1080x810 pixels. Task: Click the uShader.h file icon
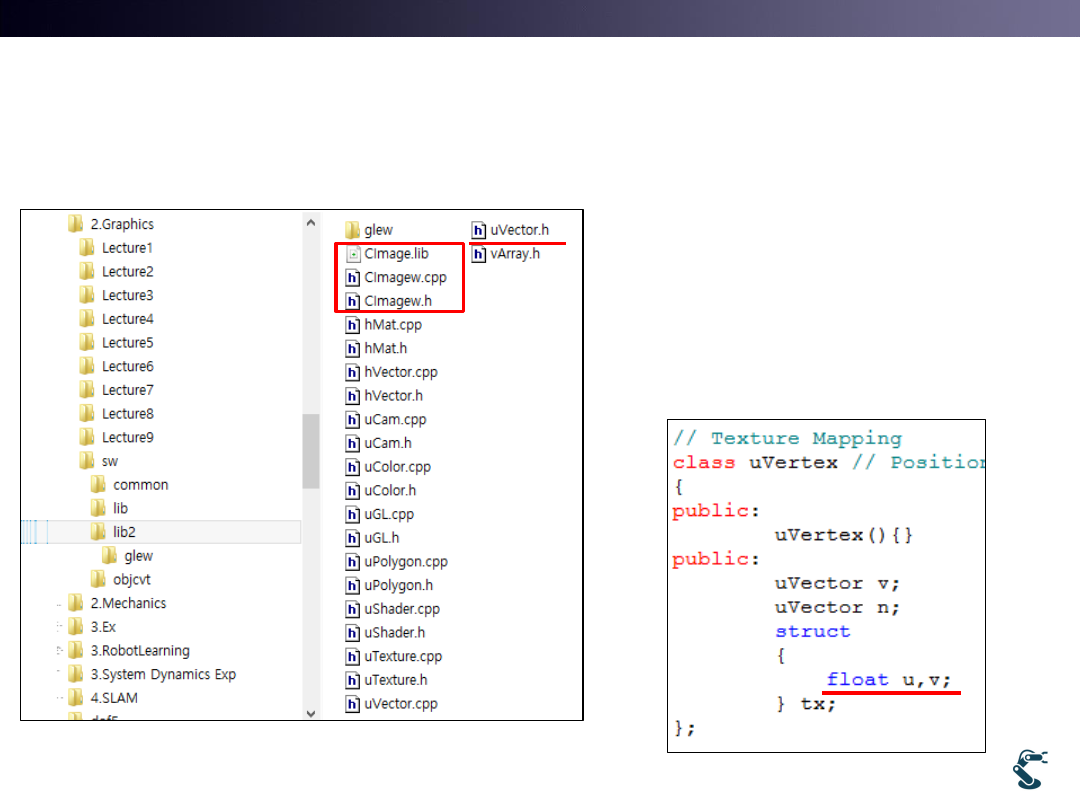(352, 633)
